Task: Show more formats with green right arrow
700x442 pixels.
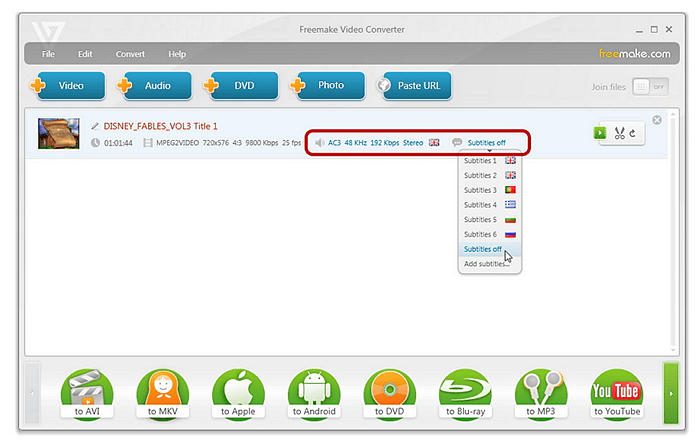Action: (x=671, y=393)
